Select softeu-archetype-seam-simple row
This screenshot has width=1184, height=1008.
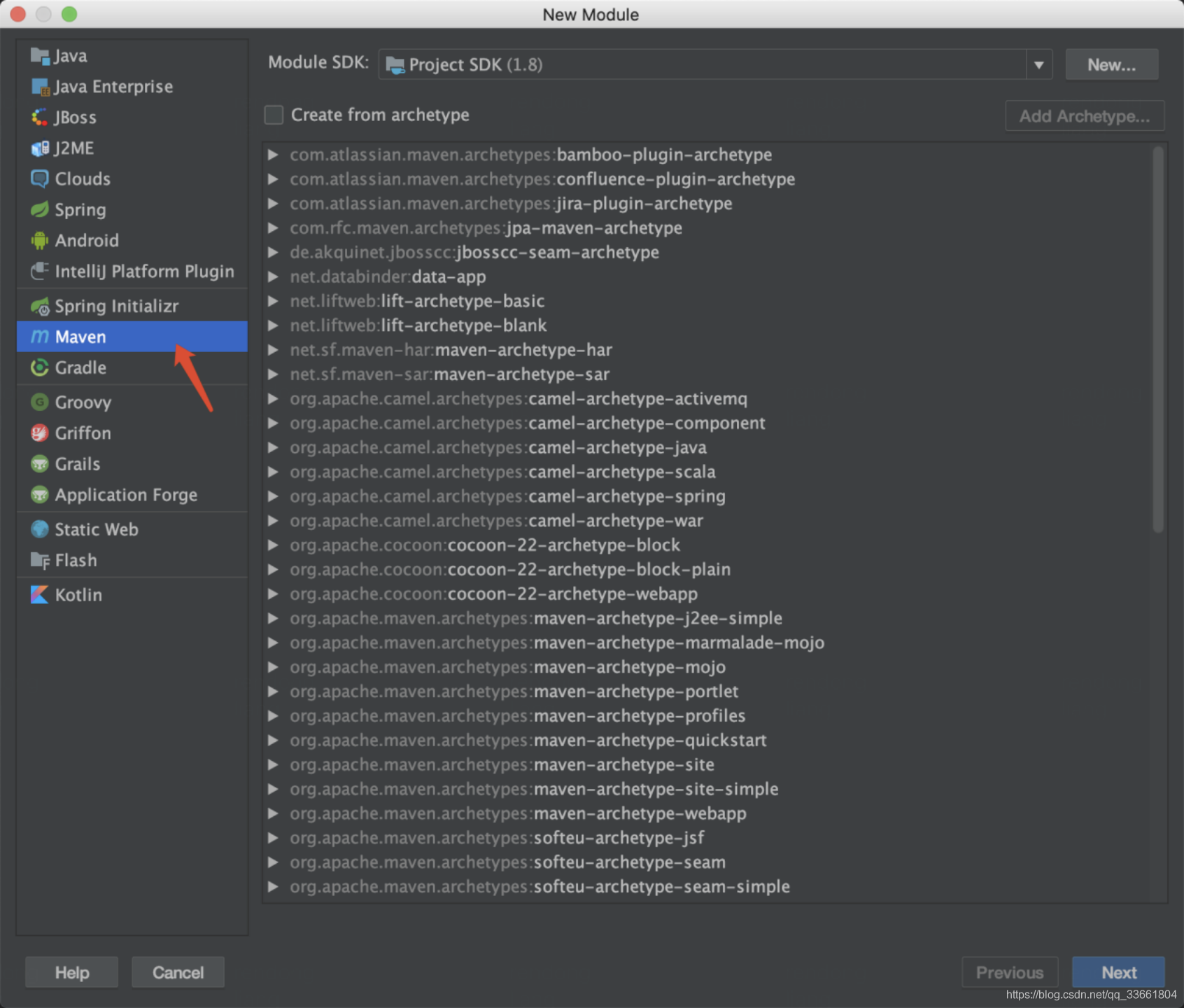click(x=708, y=887)
